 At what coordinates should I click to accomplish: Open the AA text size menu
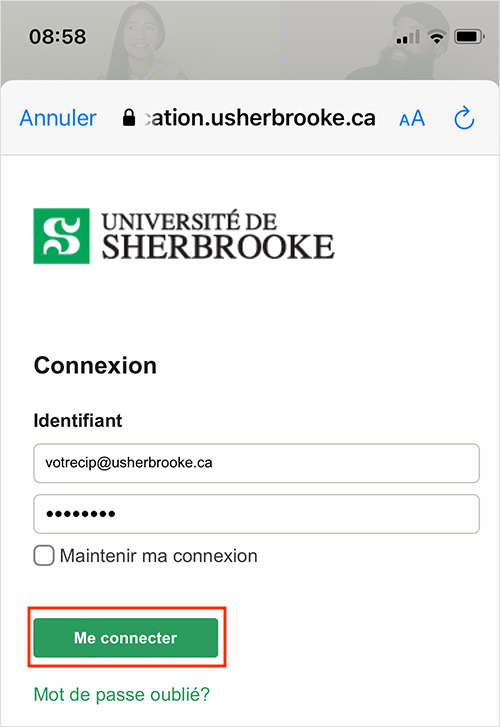[x=412, y=118]
